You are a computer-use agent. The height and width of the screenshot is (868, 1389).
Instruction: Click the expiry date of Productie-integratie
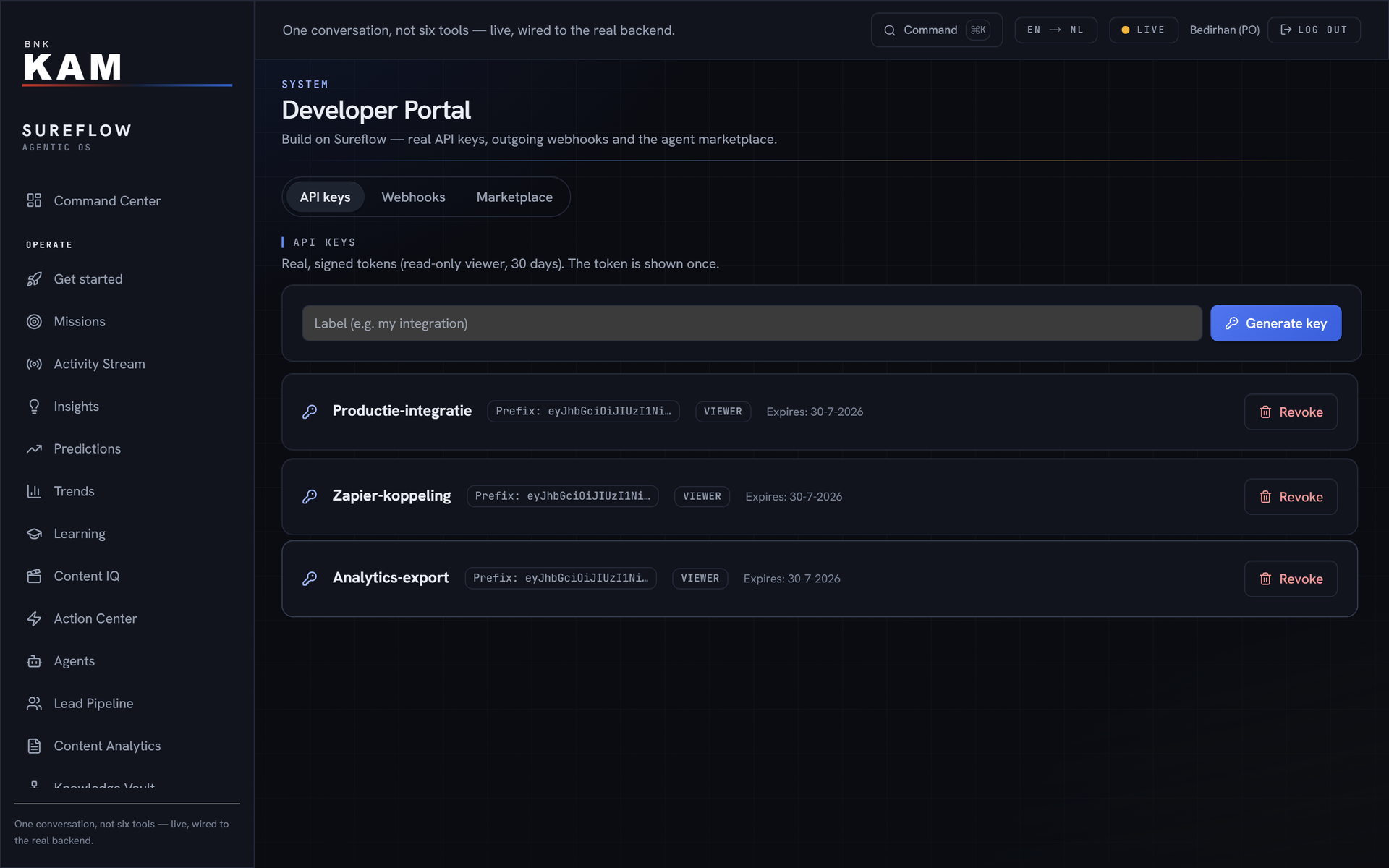coord(815,412)
